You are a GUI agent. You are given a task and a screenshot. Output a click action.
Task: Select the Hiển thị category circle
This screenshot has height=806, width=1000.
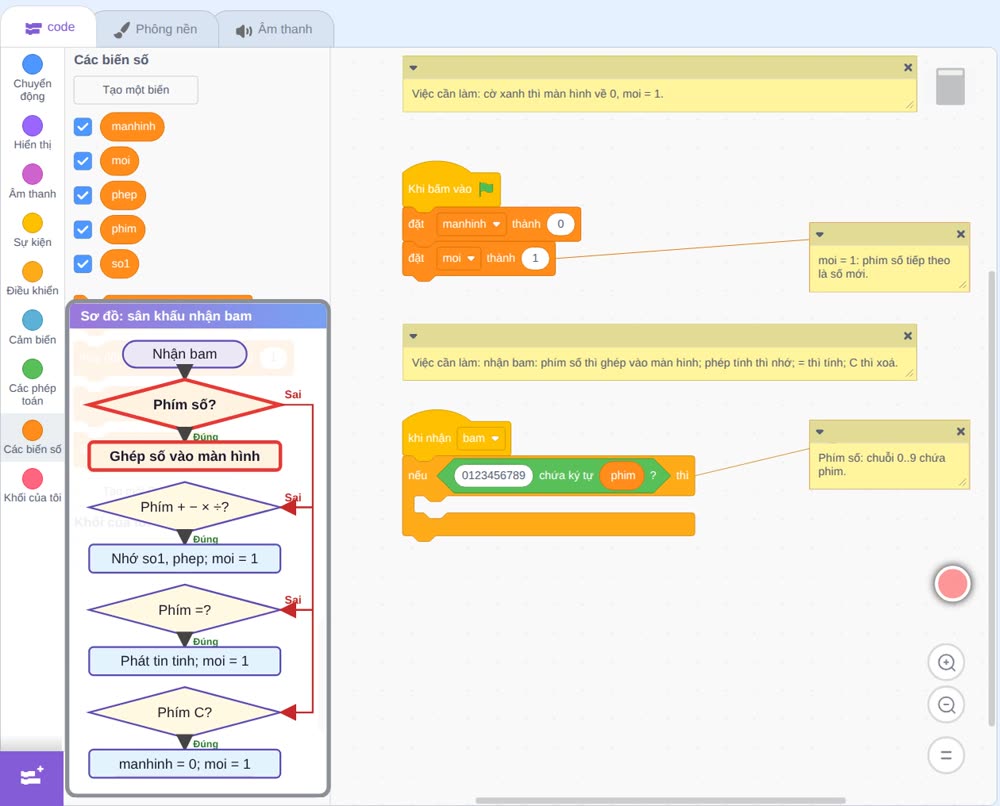(33, 126)
